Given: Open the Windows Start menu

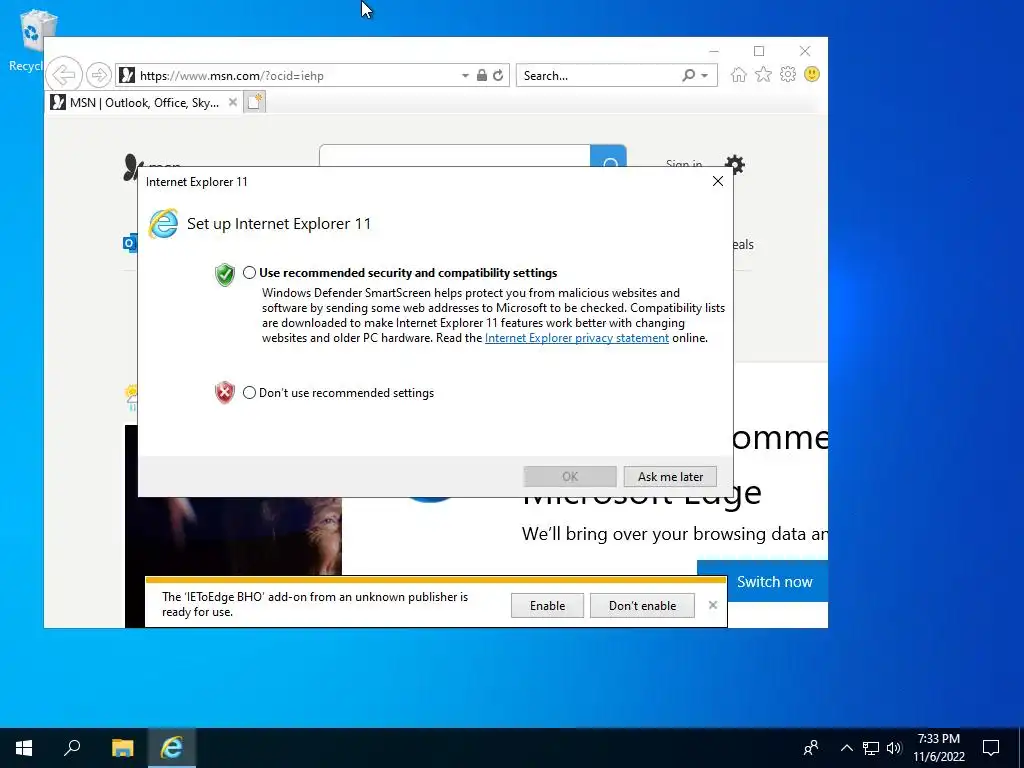Looking at the screenshot, I should tap(24, 748).
